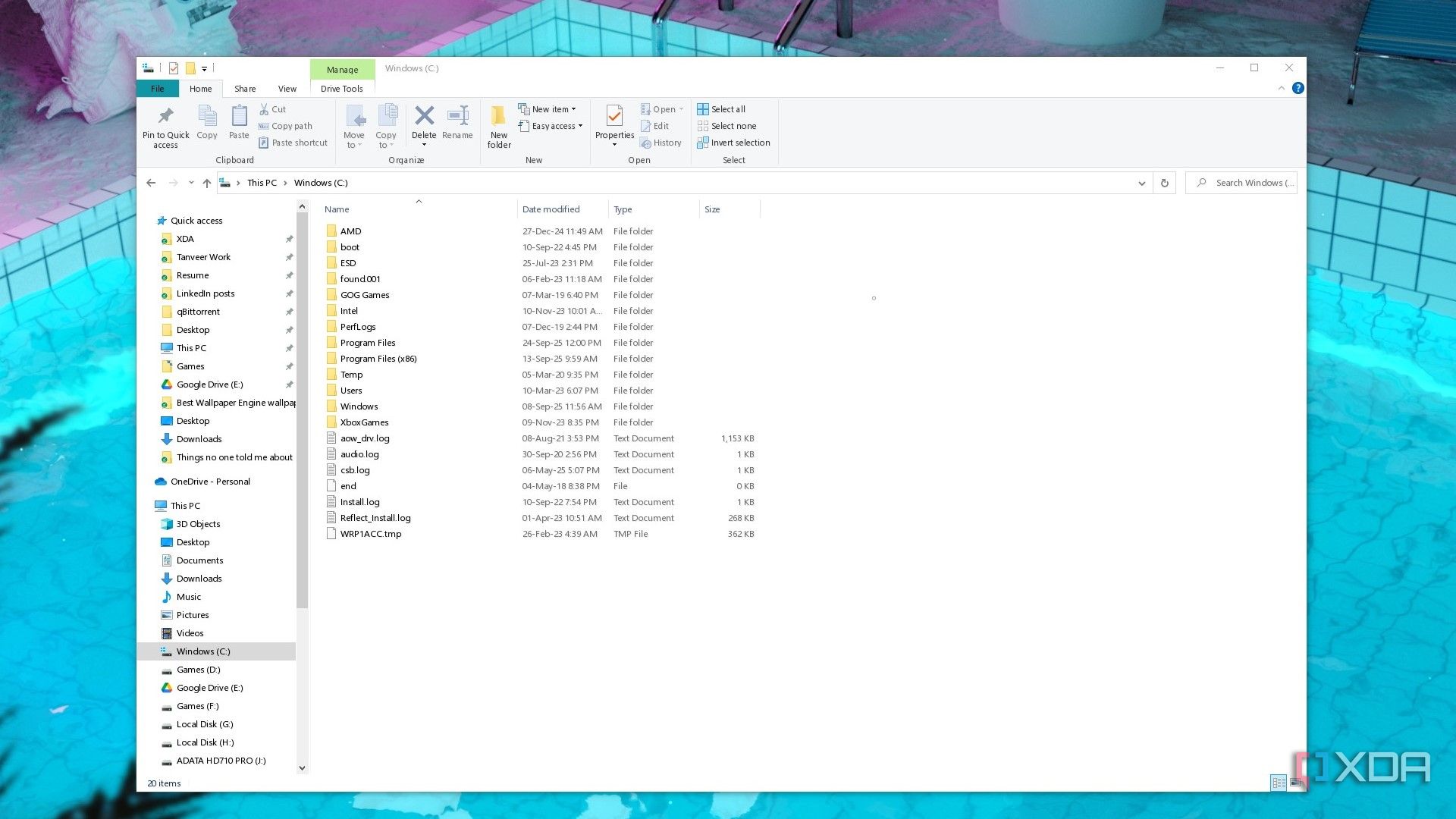This screenshot has height=819, width=1456.
Task: Click Invert selection
Action: point(733,143)
